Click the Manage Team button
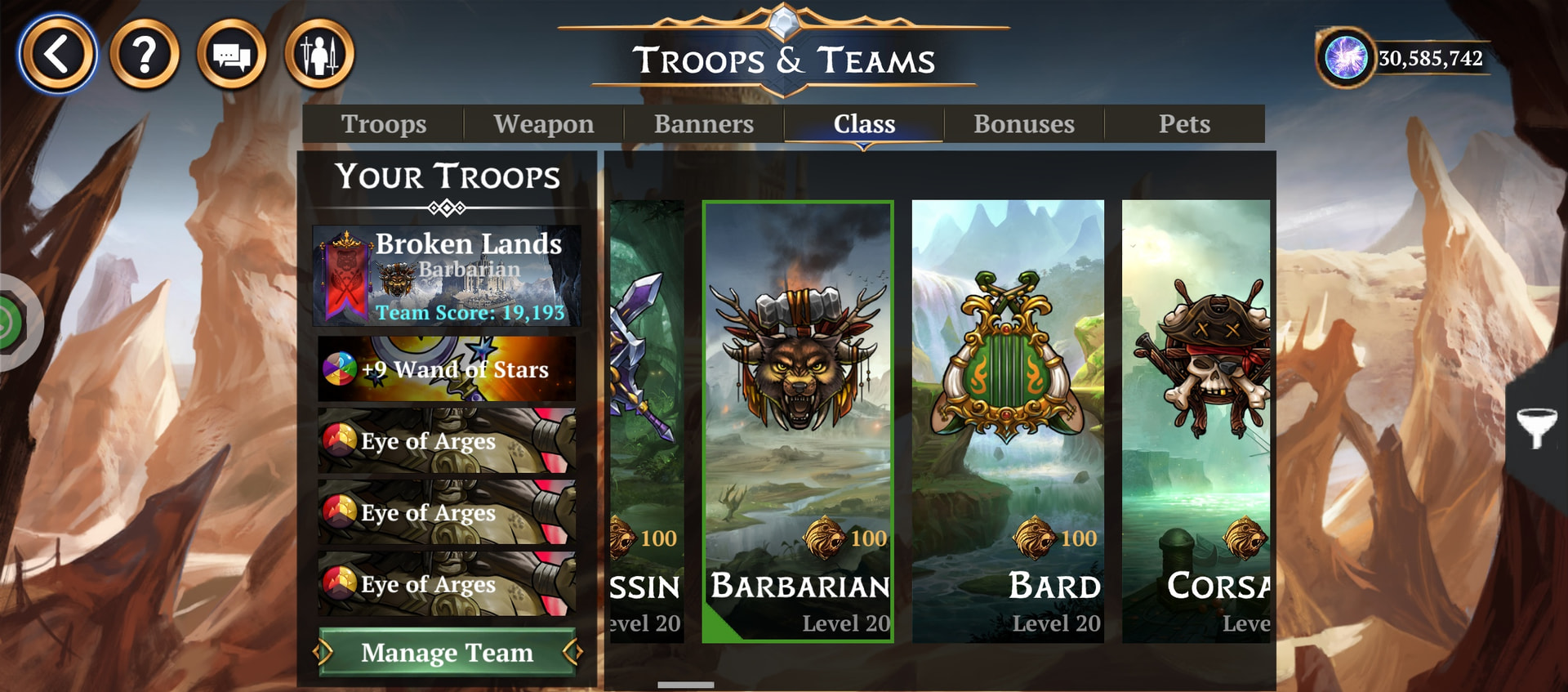Screen dimensions: 1568x692 pyautogui.click(x=447, y=652)
